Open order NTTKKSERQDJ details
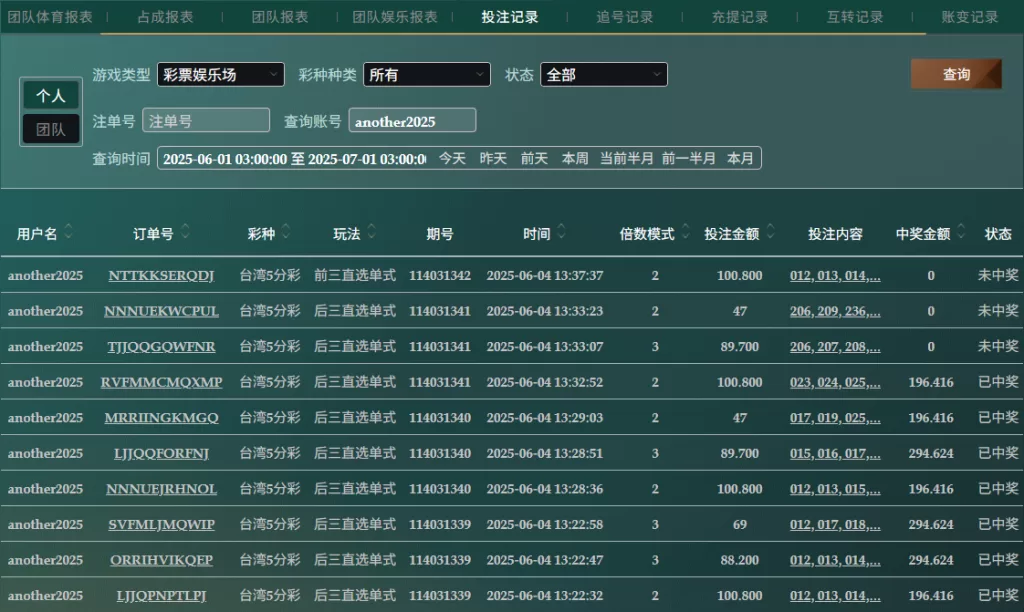The height and width of the screenshot is (612, 1024). click(161, 276)
